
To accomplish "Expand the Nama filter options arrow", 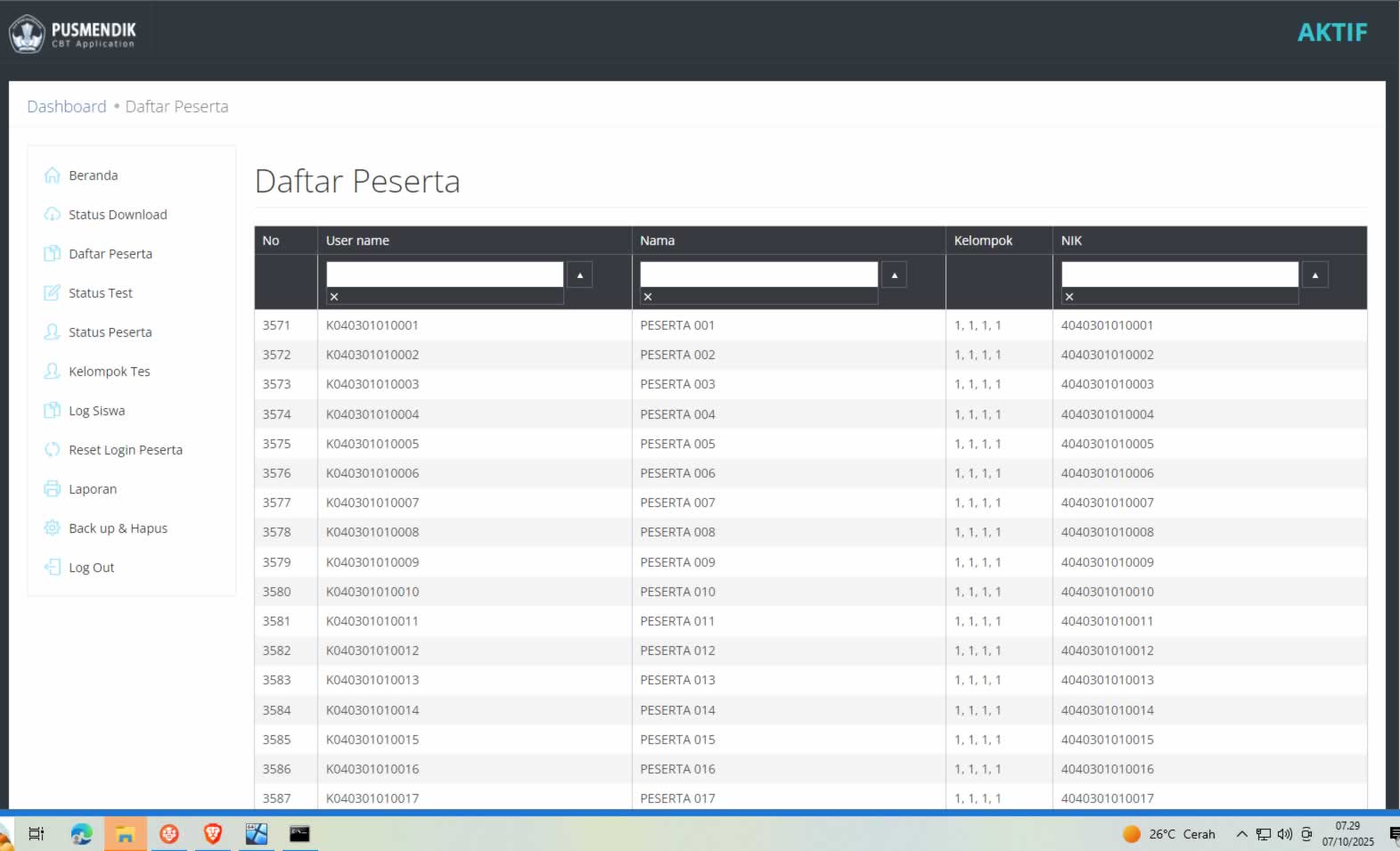I will 894,275.
